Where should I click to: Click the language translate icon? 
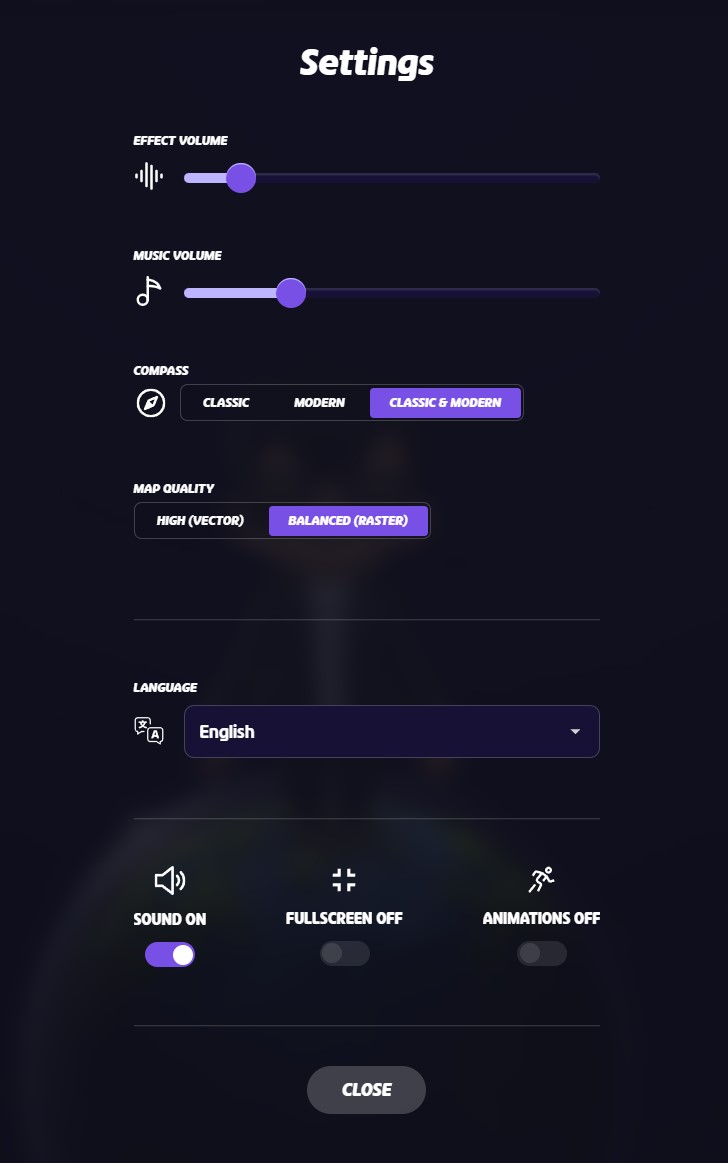tap(148, 731)
